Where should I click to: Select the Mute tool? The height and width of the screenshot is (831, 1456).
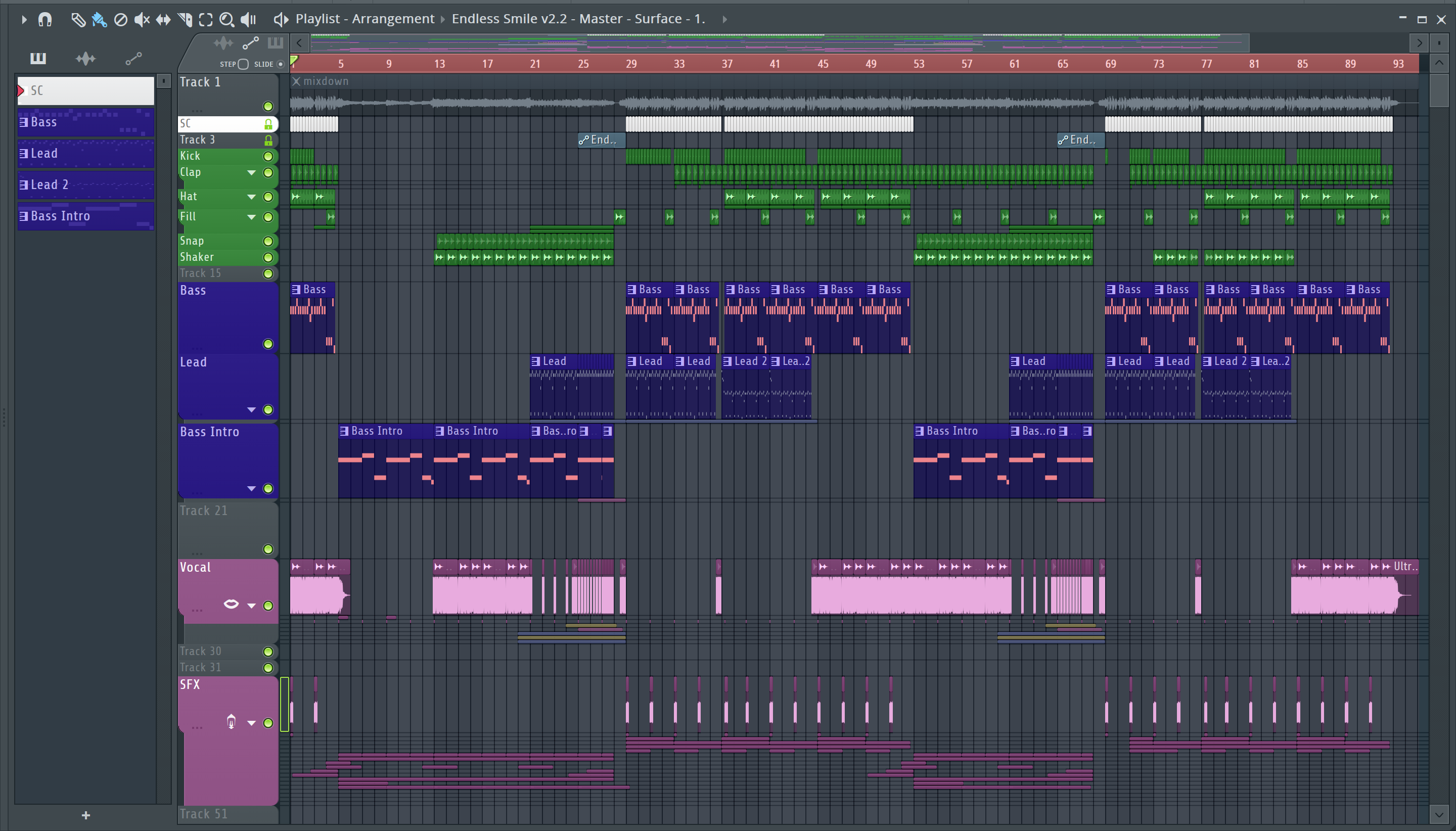click(x=142, y=20)
